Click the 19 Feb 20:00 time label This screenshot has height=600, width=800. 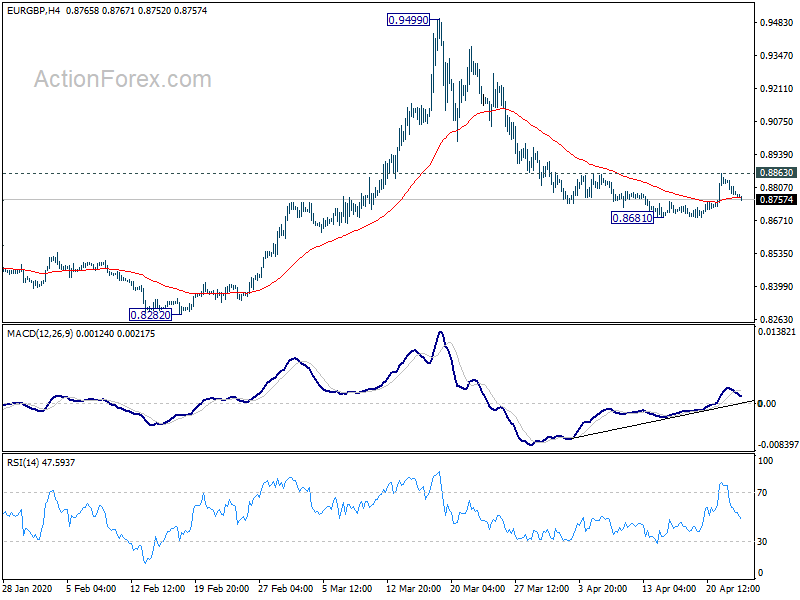(222, 588)
